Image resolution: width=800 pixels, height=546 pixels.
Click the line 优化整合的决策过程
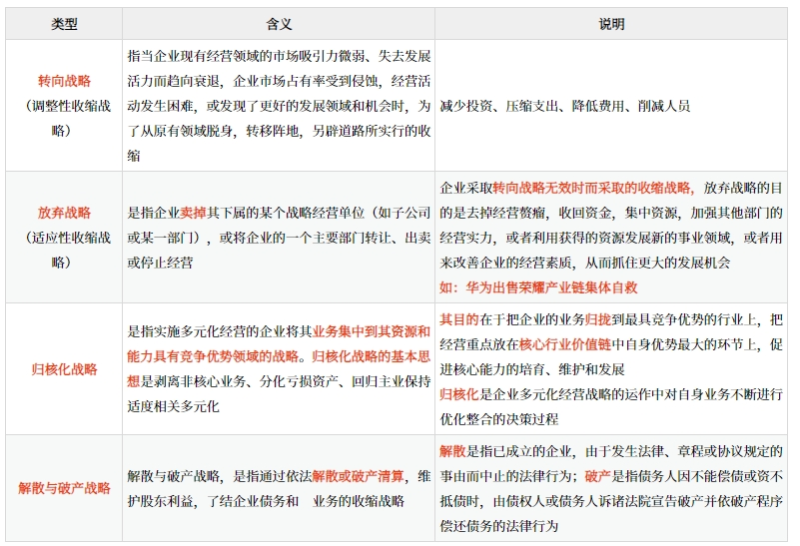499,418
